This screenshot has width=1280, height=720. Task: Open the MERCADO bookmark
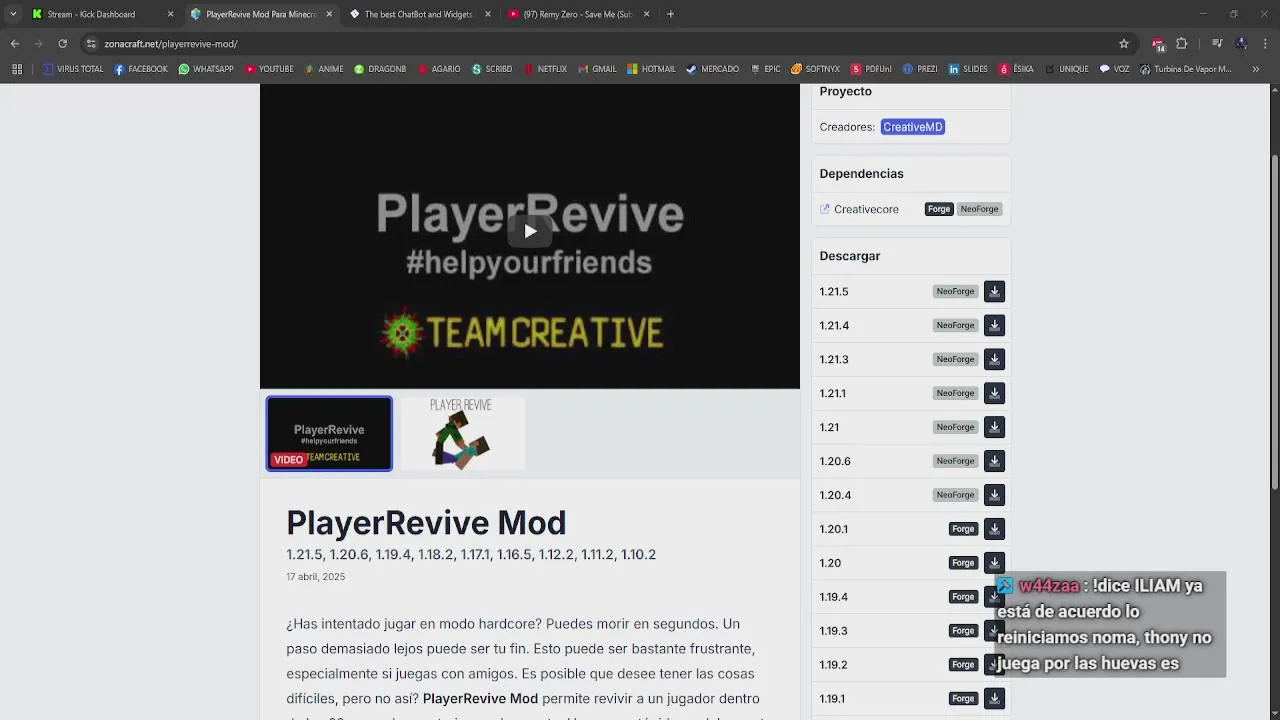pyautogui.click(x=712, y=69)
